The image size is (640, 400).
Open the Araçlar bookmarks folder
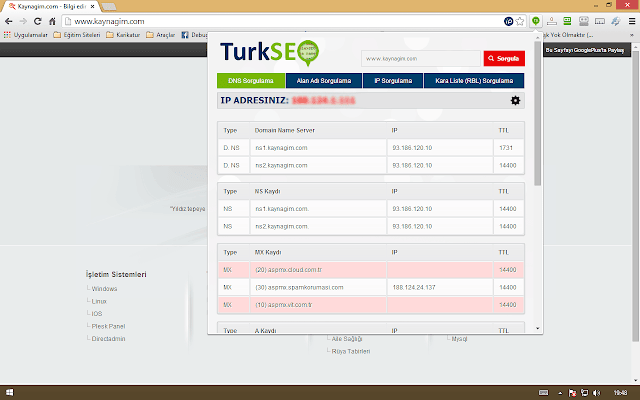coord(160,35)
